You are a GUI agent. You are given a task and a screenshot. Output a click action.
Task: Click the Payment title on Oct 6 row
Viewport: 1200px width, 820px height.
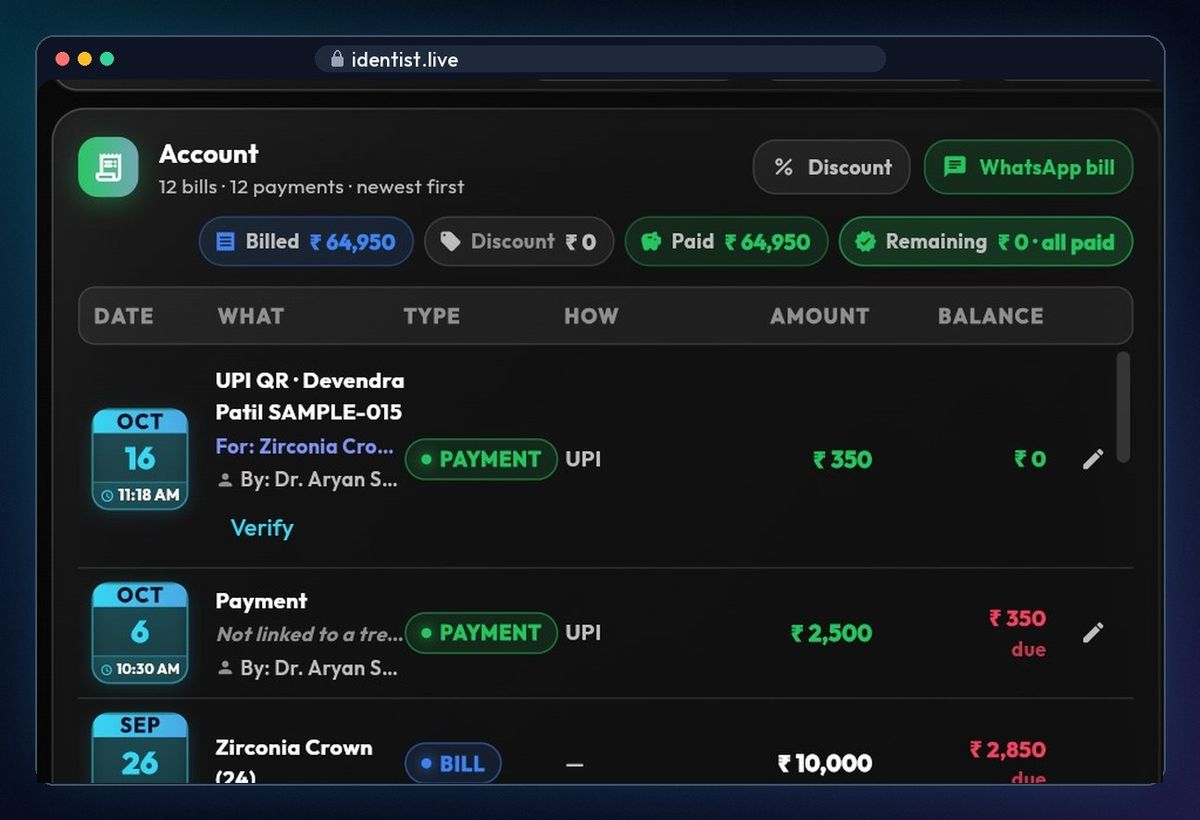(x=261, y=601)
